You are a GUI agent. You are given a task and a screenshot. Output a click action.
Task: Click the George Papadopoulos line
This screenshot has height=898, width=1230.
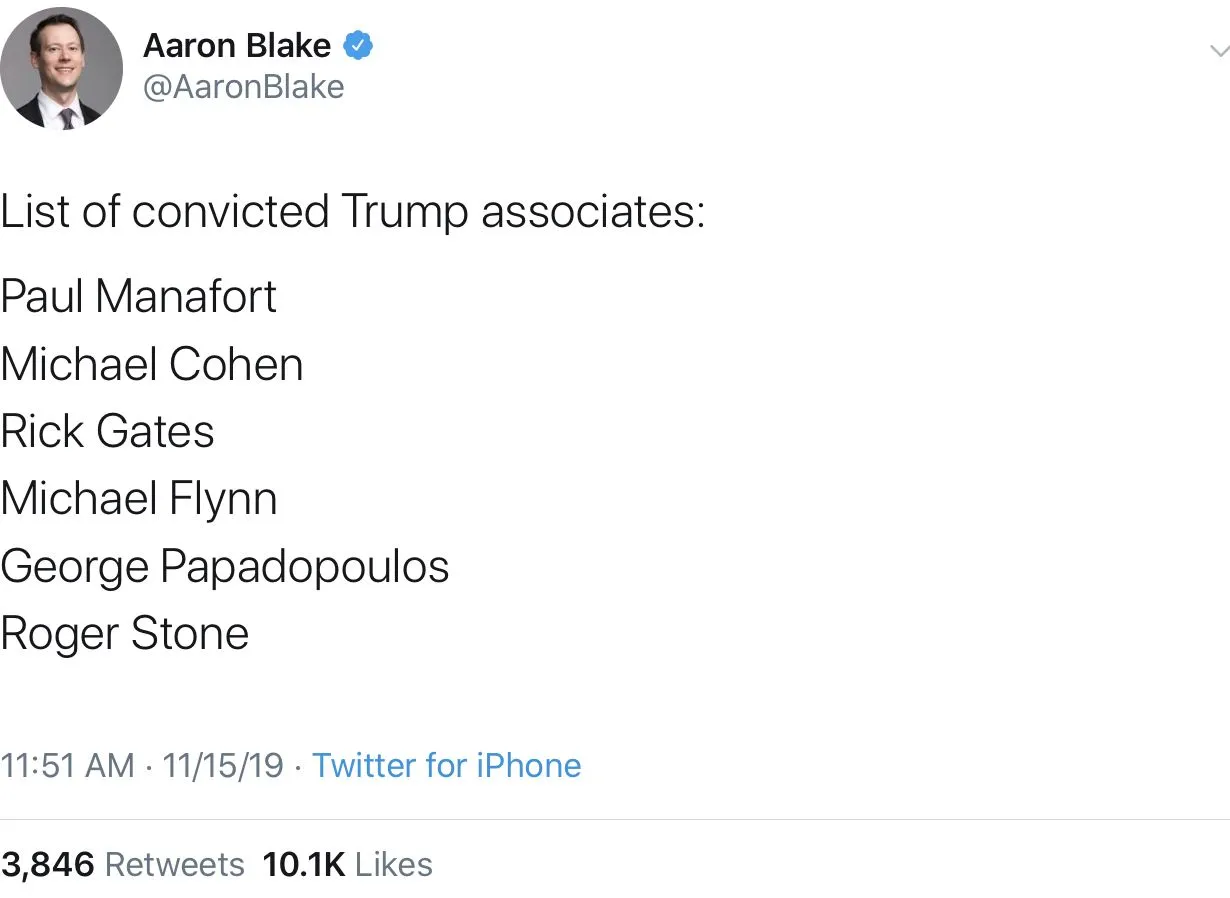(x=225, y=567)
